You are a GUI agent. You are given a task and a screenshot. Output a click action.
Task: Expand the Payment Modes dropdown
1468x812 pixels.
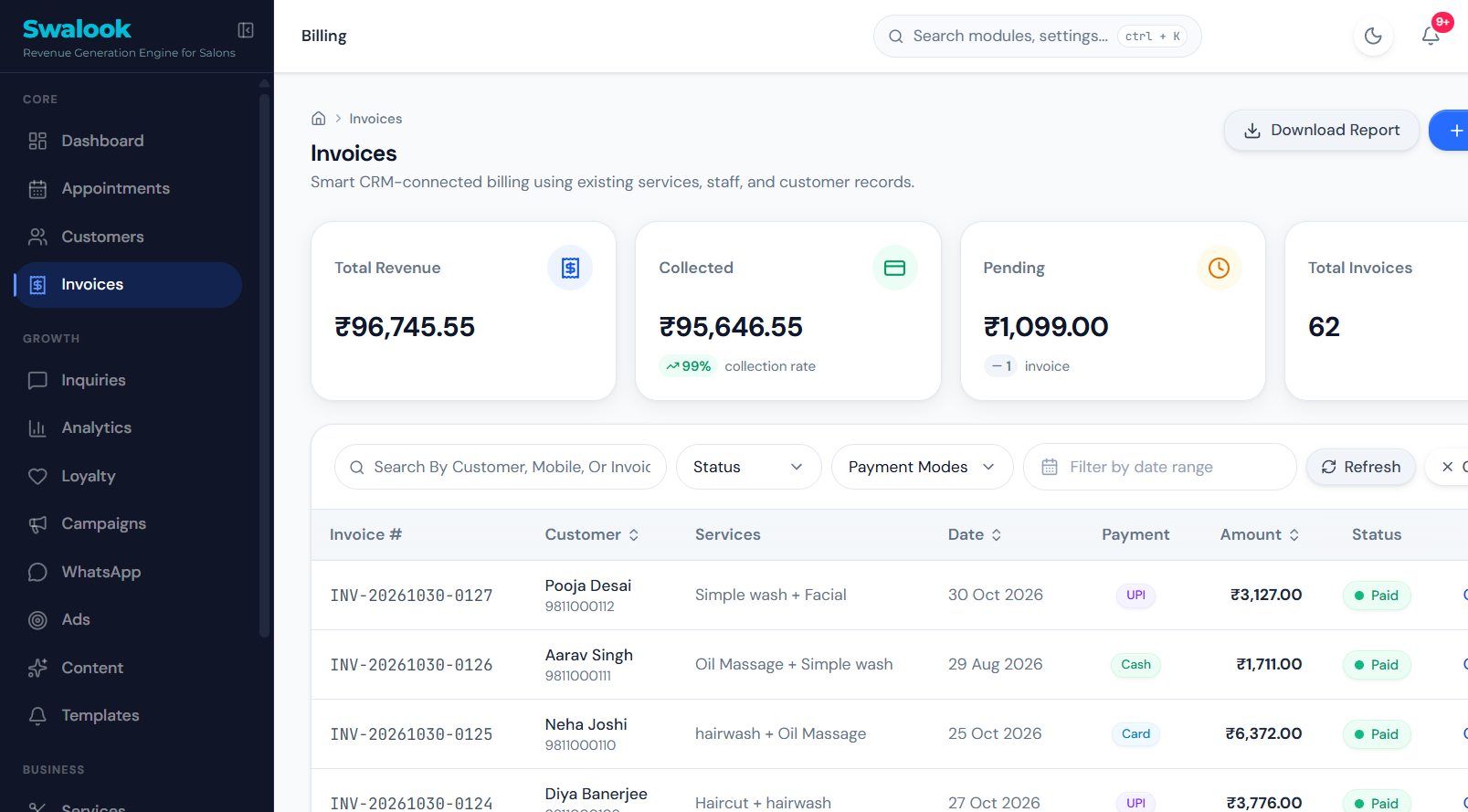(x=923, y=467)
